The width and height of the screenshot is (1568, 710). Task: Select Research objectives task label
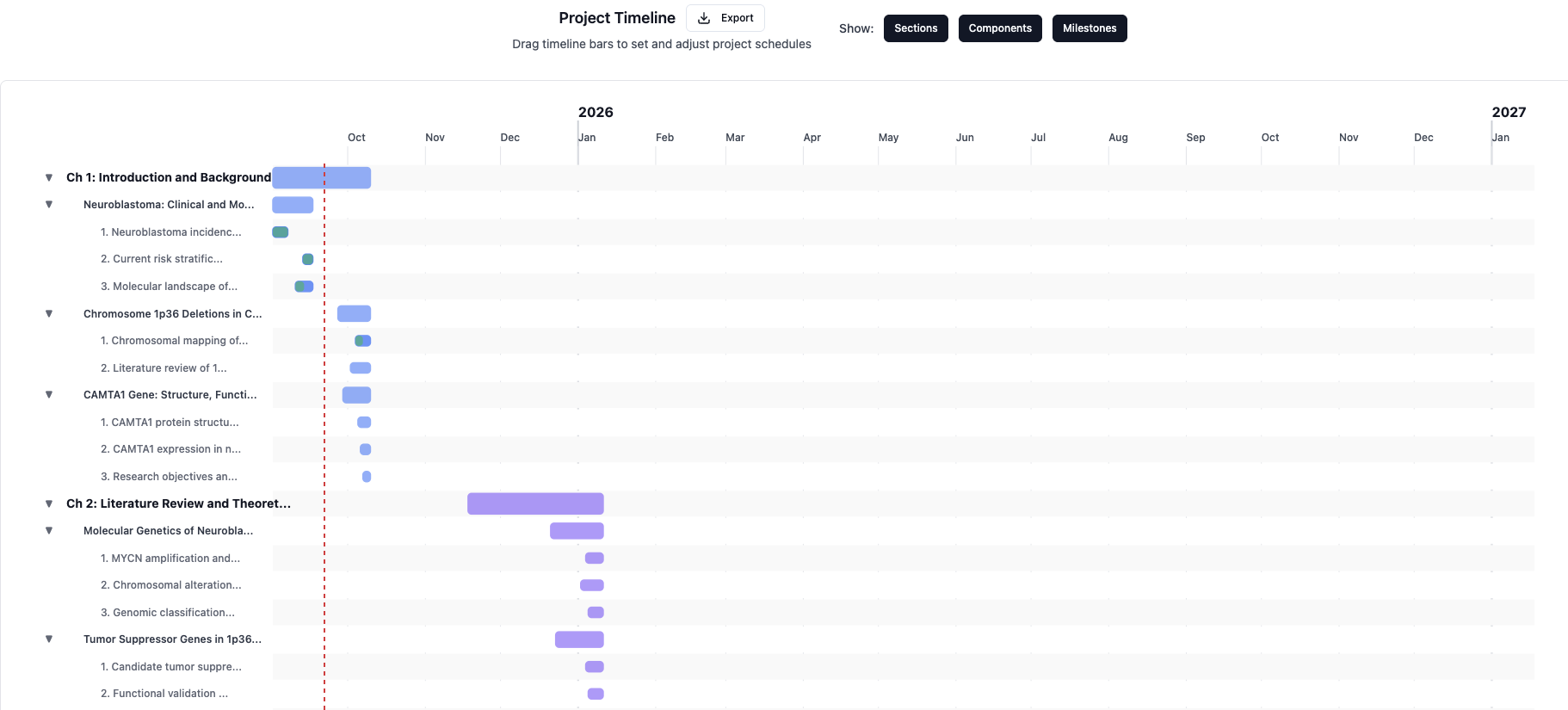169,477
